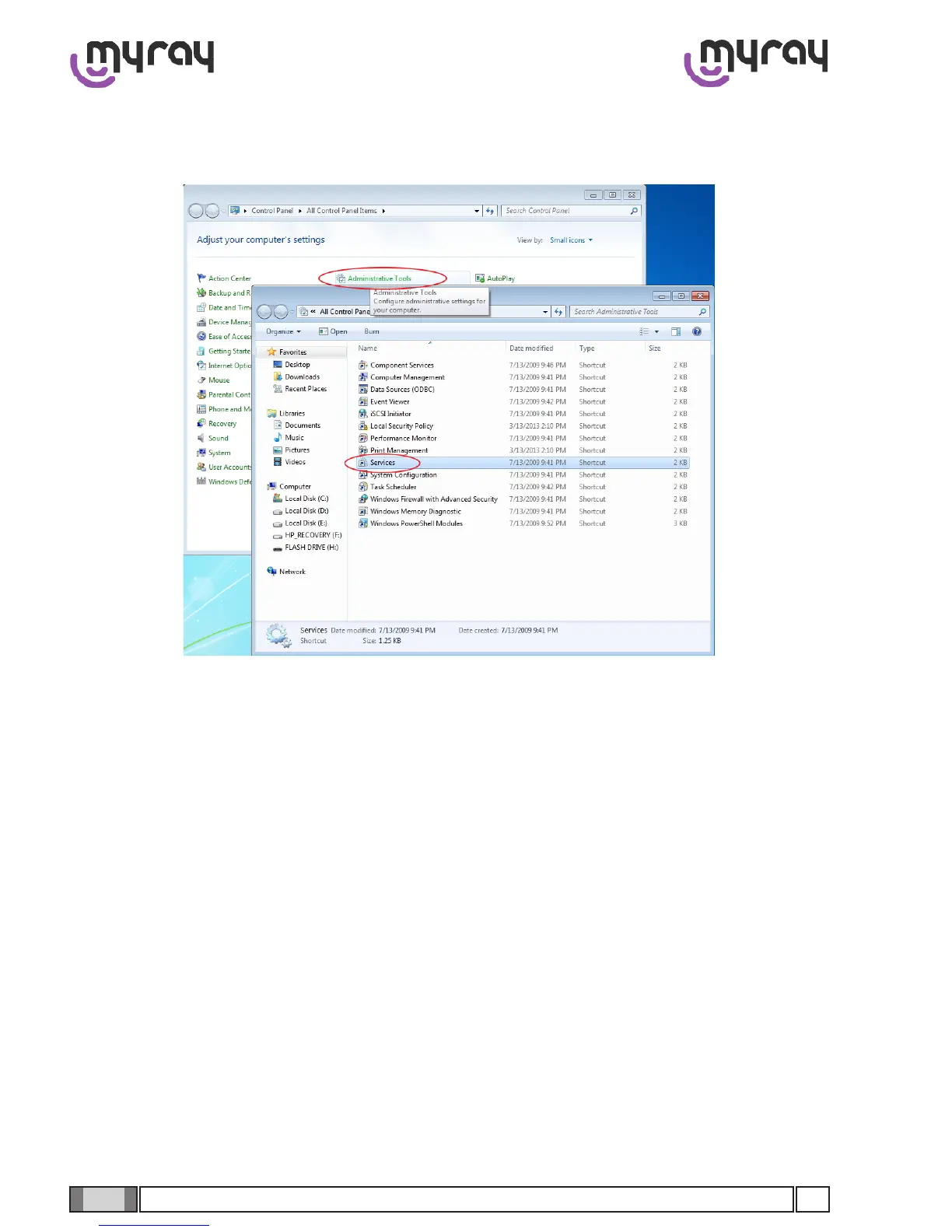Select Local Security Policy in the list
Image resolution: width=952 pixels, height=1232 pixels.
(x=395, y=426)
